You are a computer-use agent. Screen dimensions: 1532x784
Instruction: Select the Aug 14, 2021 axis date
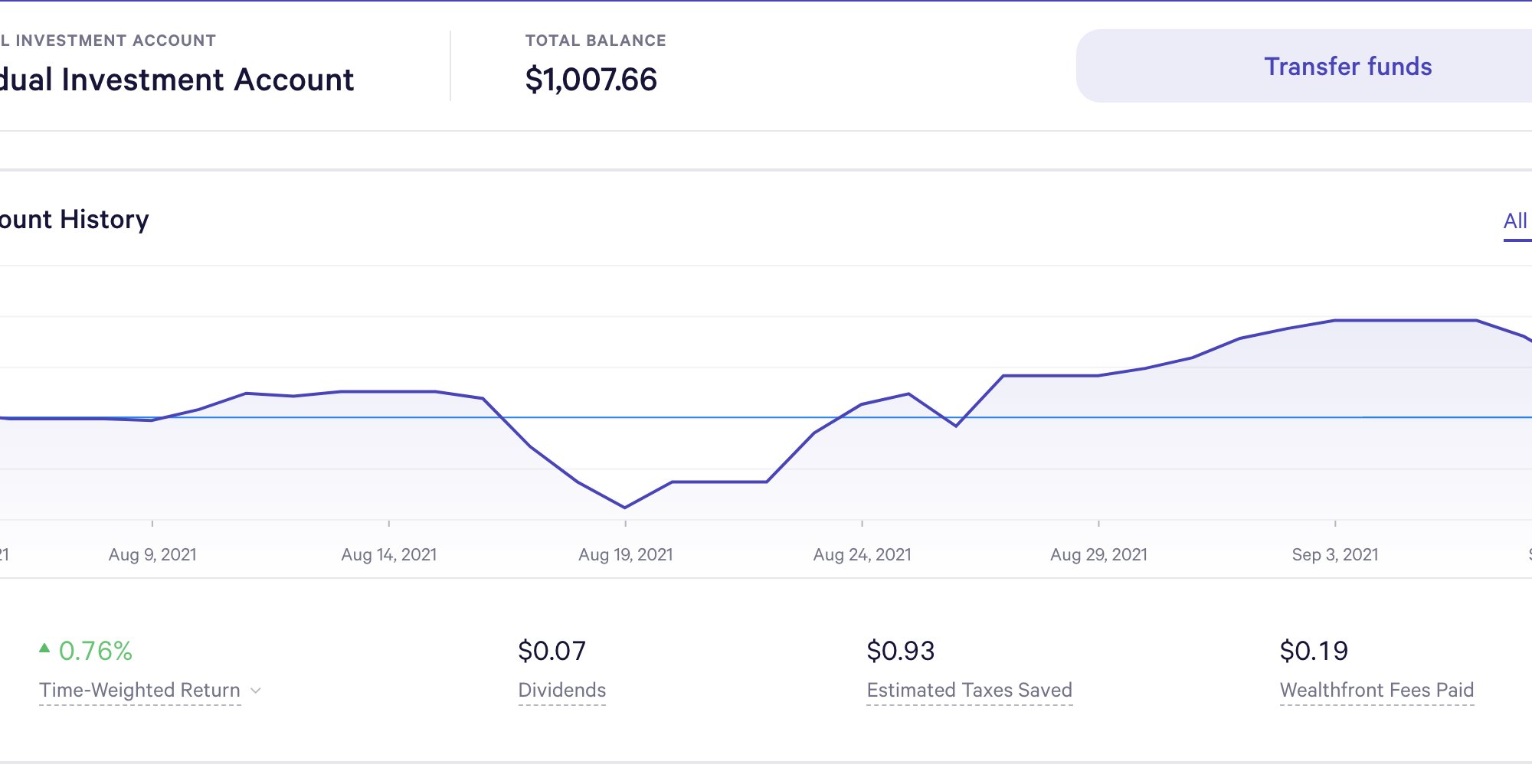click(389, 555)
